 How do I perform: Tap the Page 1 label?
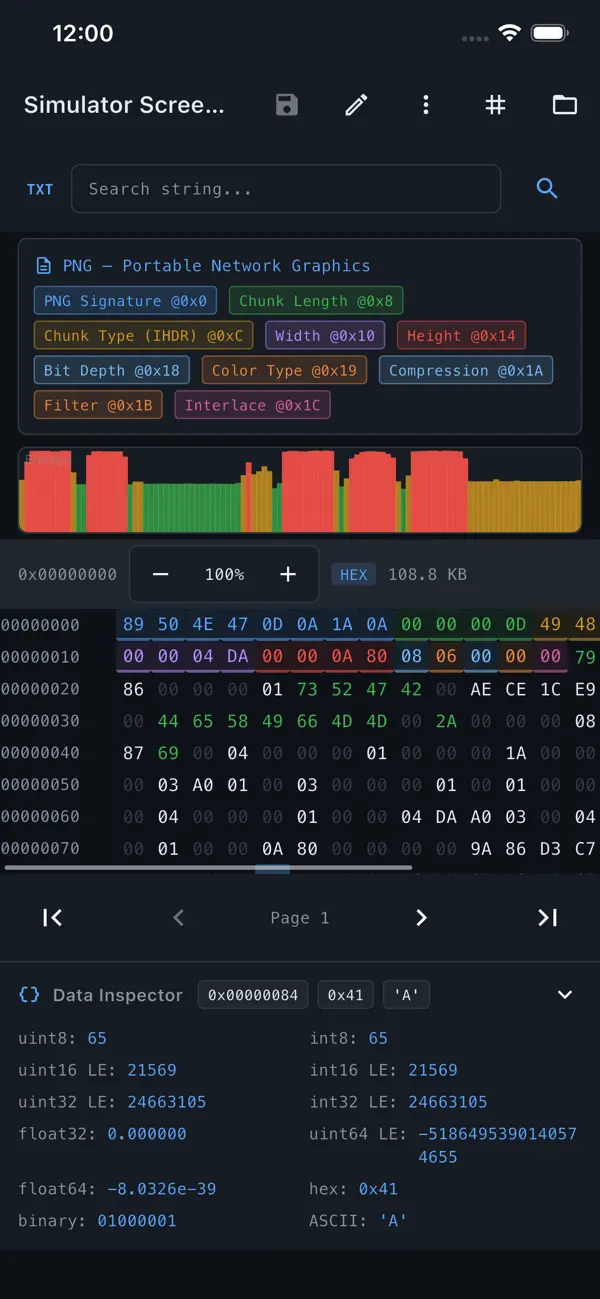pyautogui.click(x=299, y=918)
